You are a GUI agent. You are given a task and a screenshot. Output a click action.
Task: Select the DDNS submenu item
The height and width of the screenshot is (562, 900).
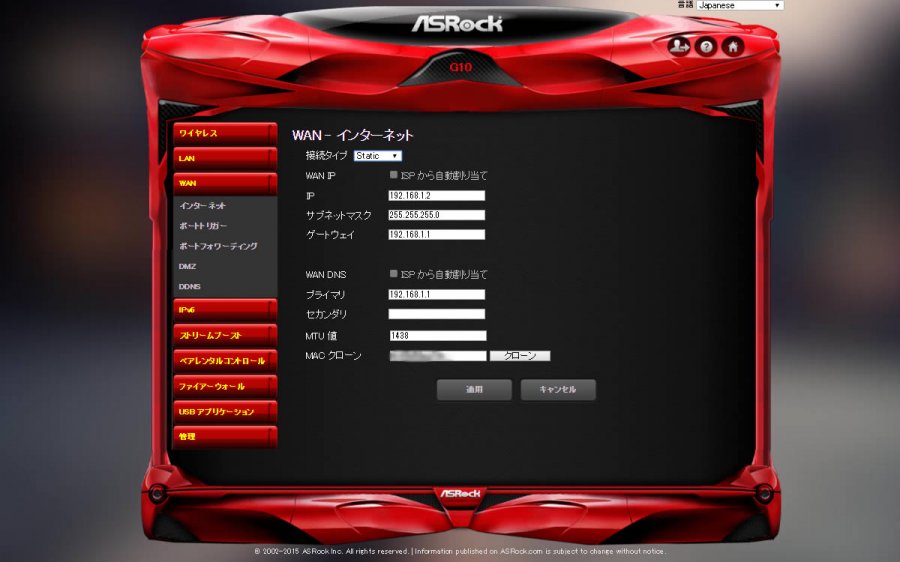(x=189, y=286)
